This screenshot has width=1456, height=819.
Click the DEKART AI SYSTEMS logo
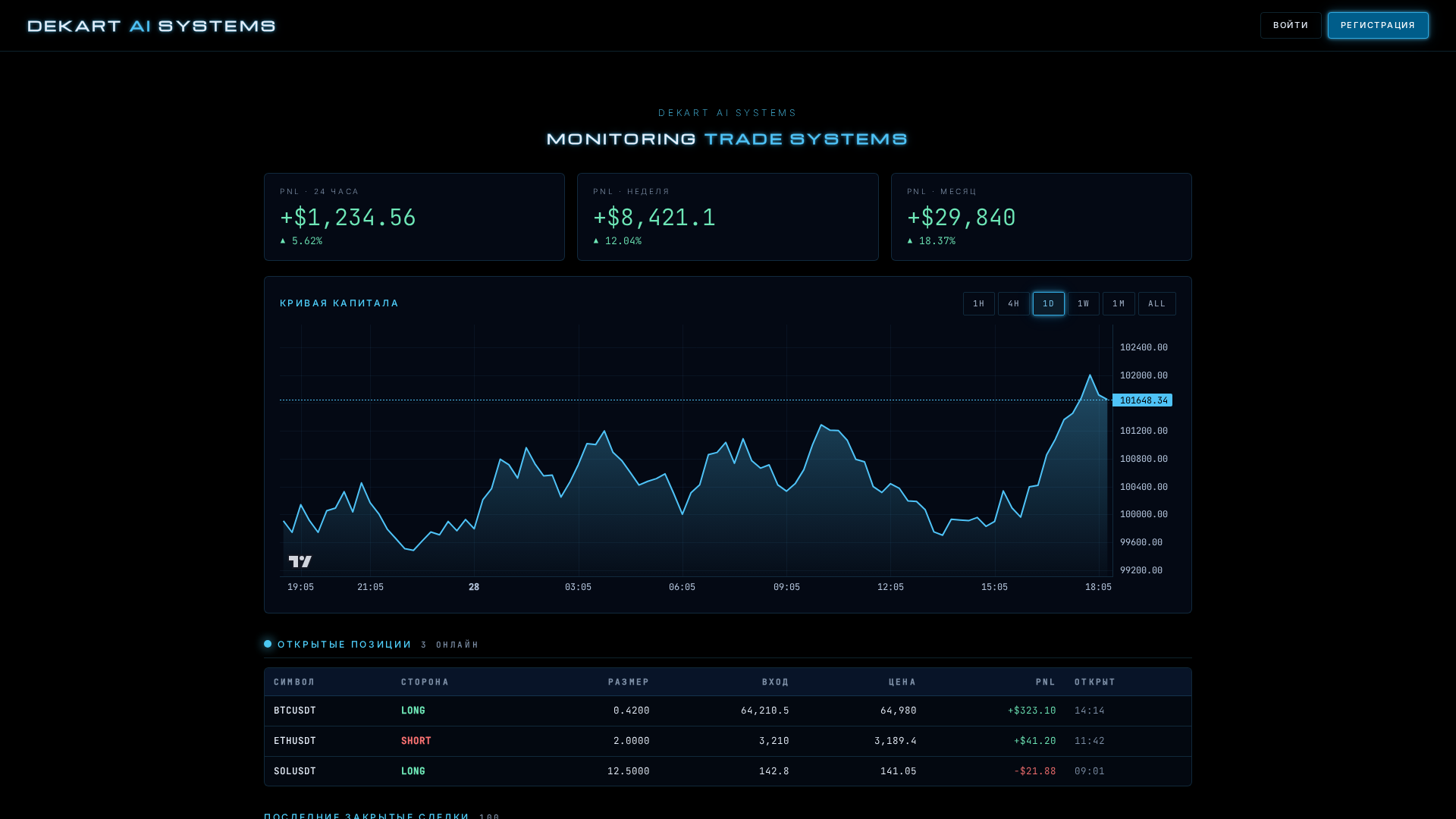click(x=152, y=26)
